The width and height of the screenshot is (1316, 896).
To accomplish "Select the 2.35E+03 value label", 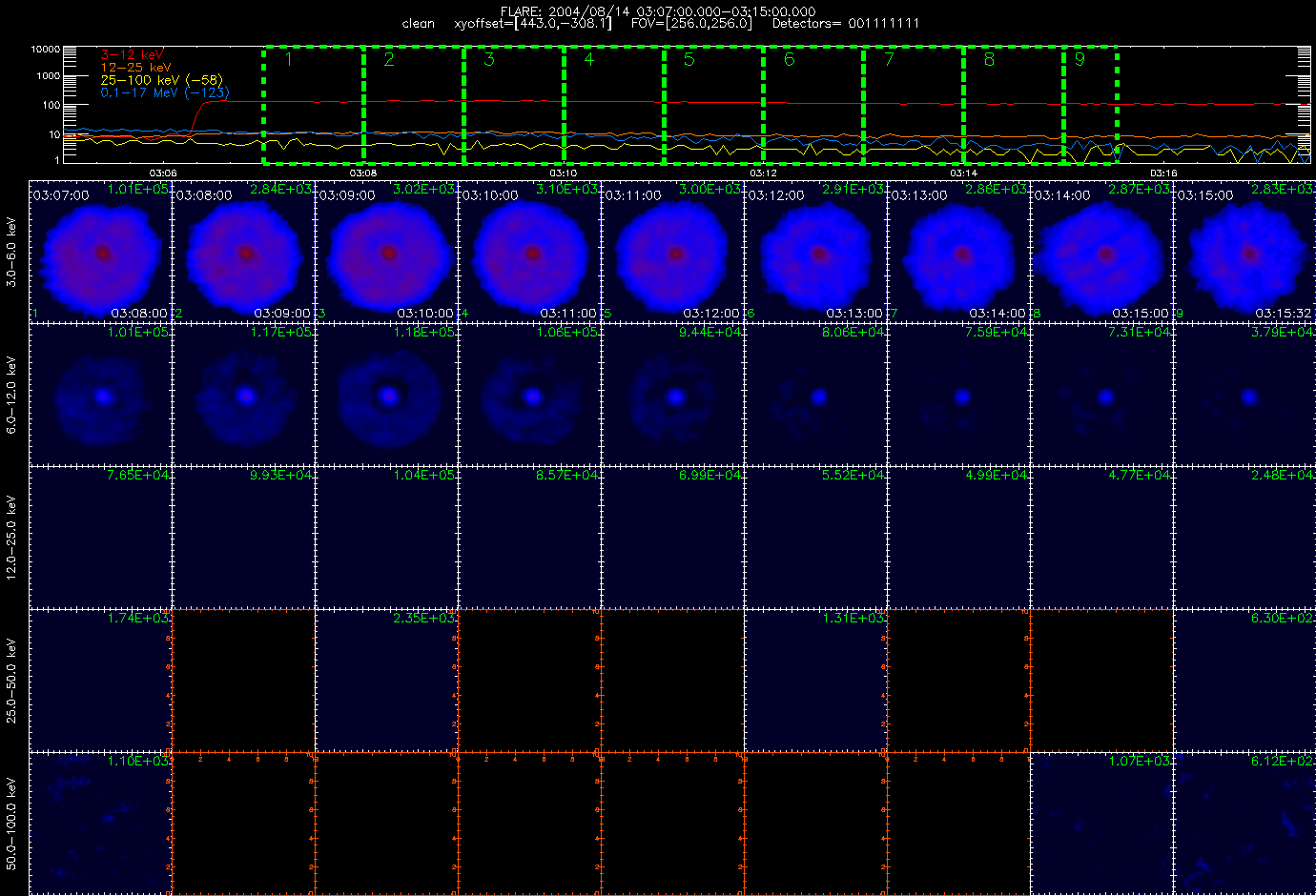I will (x=423, y=619).
